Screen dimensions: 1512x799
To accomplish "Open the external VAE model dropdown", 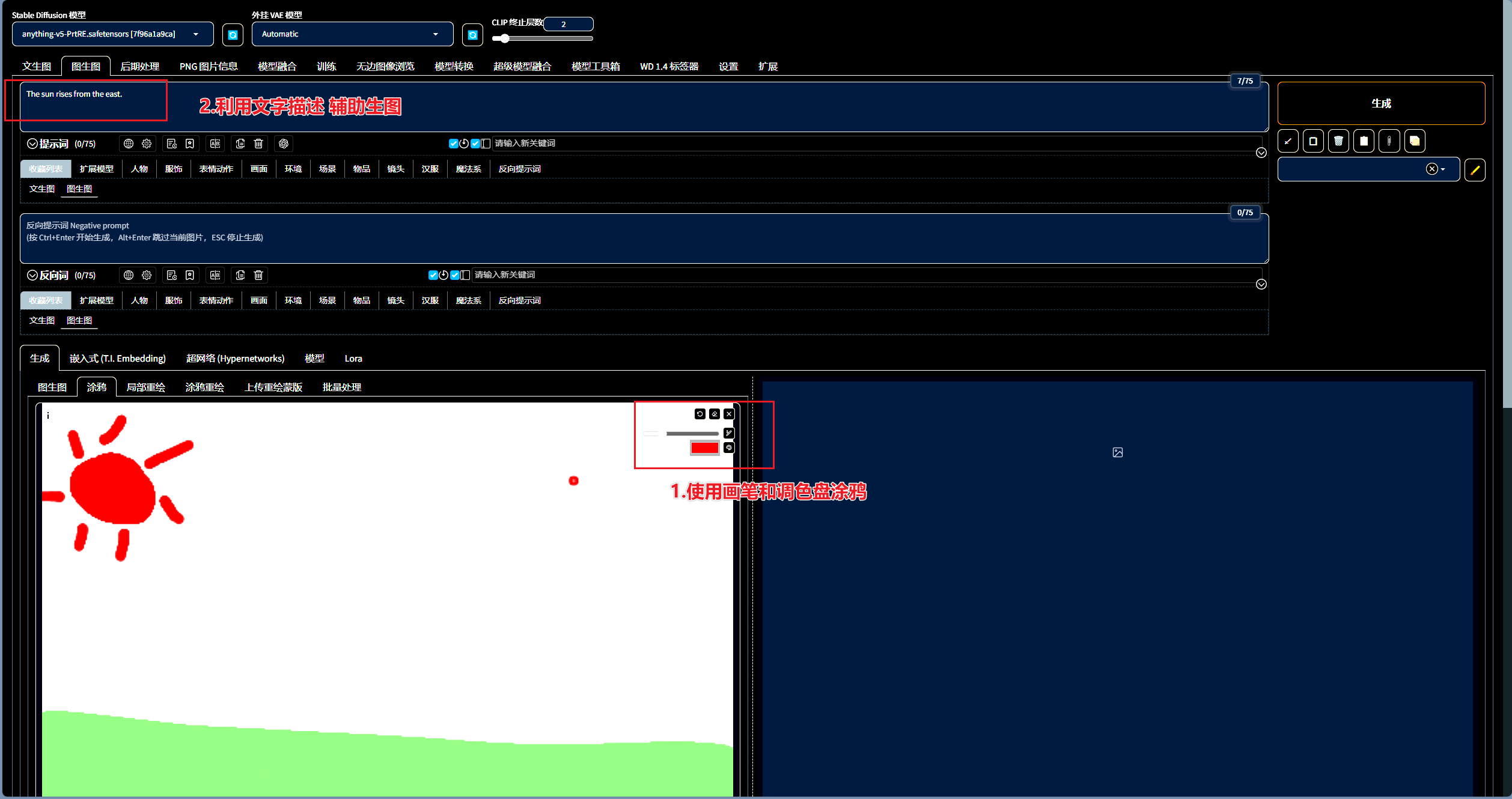I will point(352,34).
